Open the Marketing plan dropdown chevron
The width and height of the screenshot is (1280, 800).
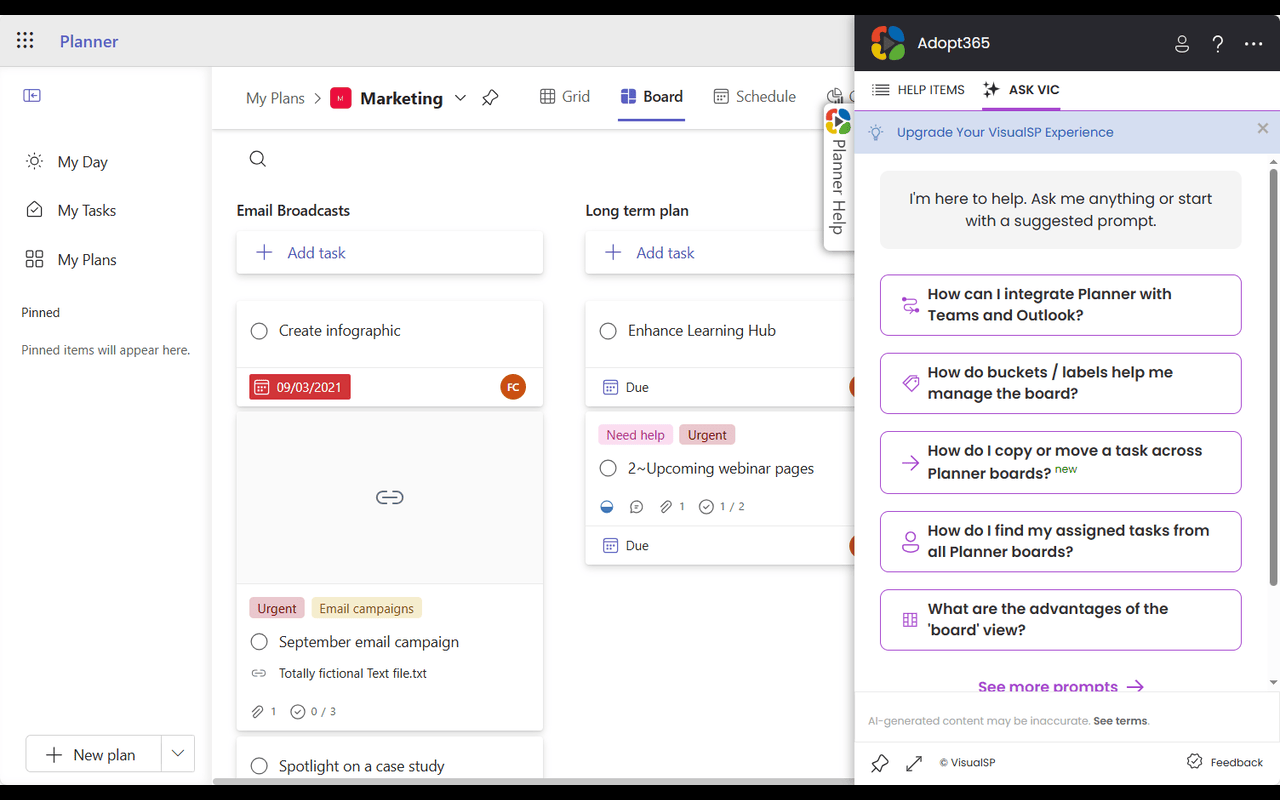(x=460, y=98)
